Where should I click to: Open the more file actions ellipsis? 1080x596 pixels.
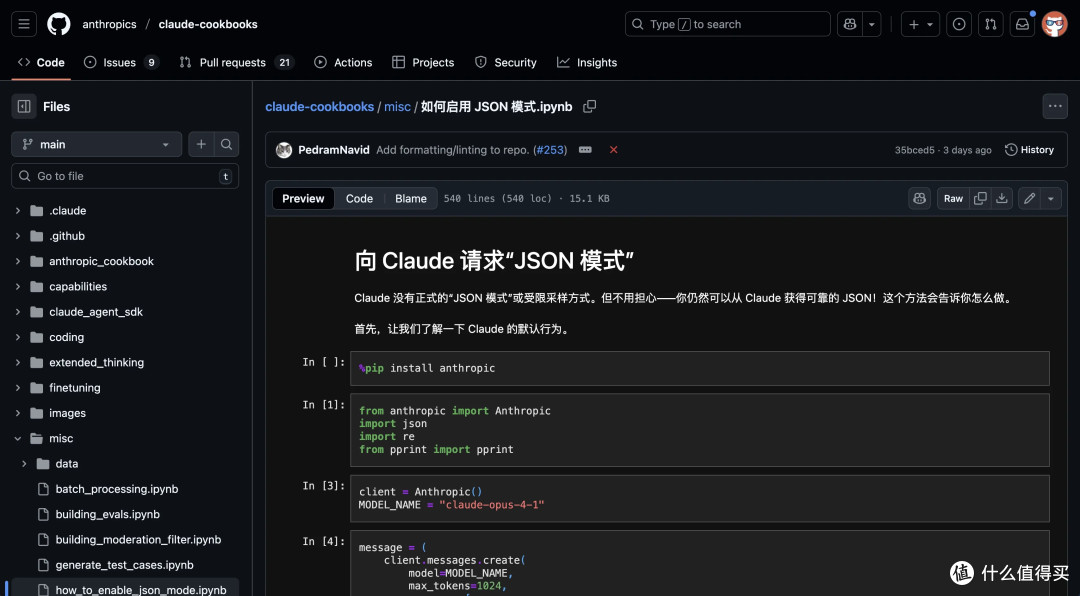1055,106
